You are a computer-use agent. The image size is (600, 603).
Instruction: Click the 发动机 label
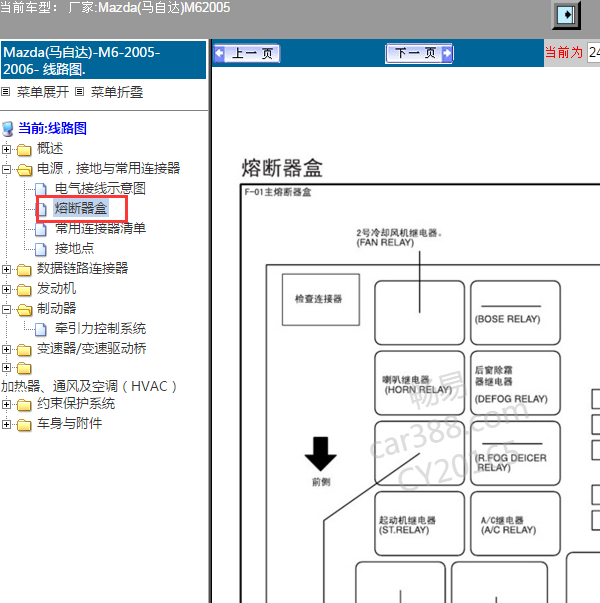[x=56, y=288]
